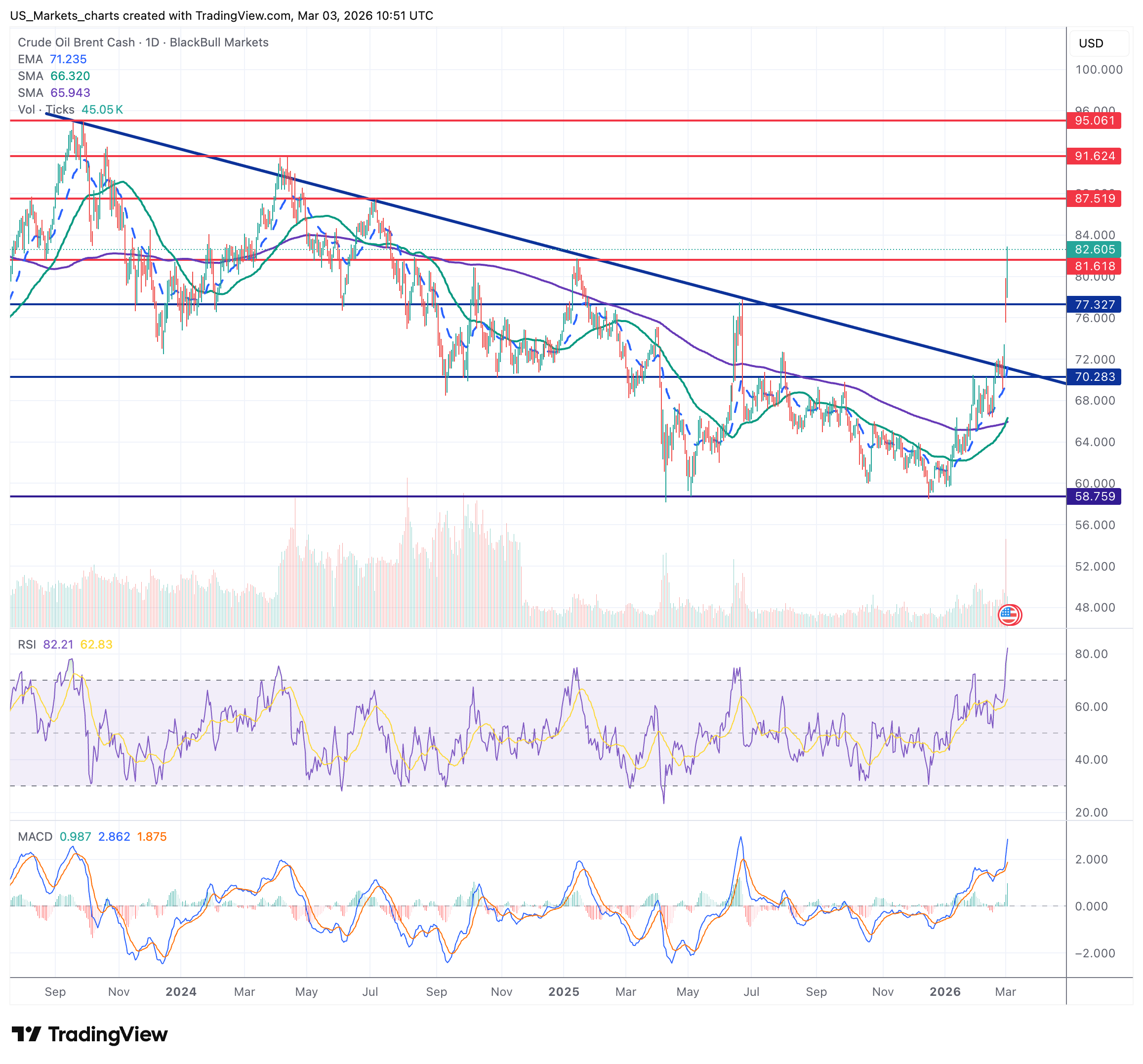Select the EMA 71.235 legend entry
This screenshot has height=1064, width=1143.
[x=52, y=59]
